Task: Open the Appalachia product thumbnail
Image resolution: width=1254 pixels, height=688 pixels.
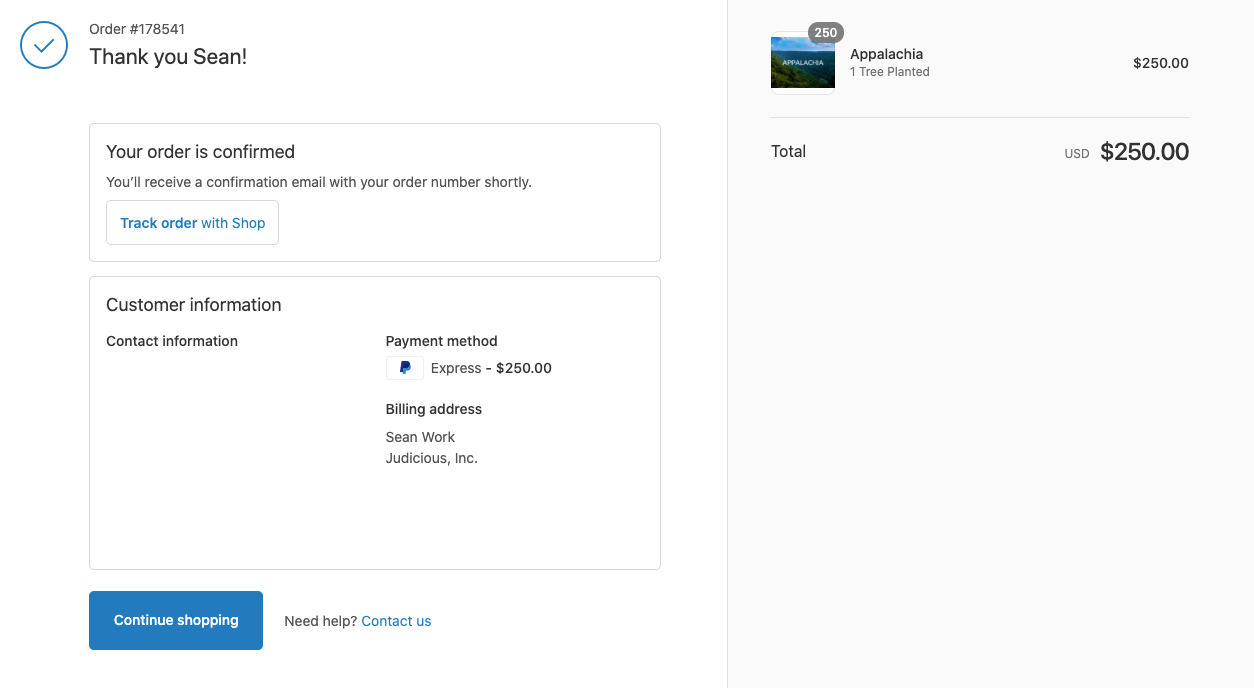Action: (803, 62)
